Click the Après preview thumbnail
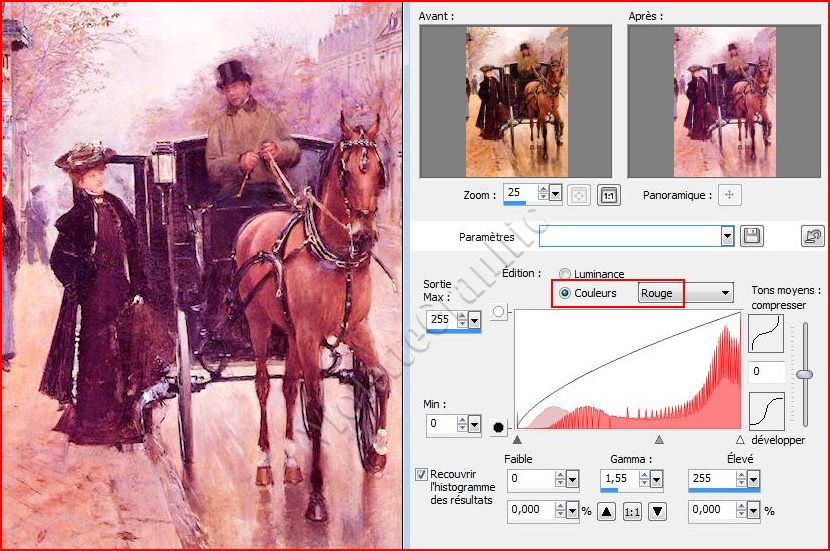830x551 pixels. (x=723, y=102)
